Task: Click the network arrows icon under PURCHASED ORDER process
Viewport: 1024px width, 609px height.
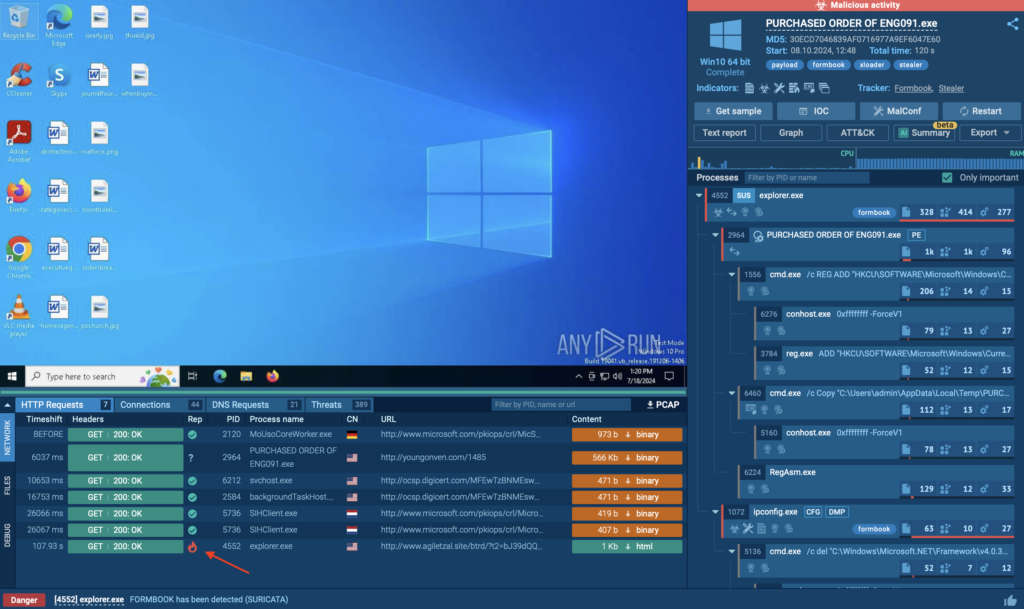Action: click(735, 252)
